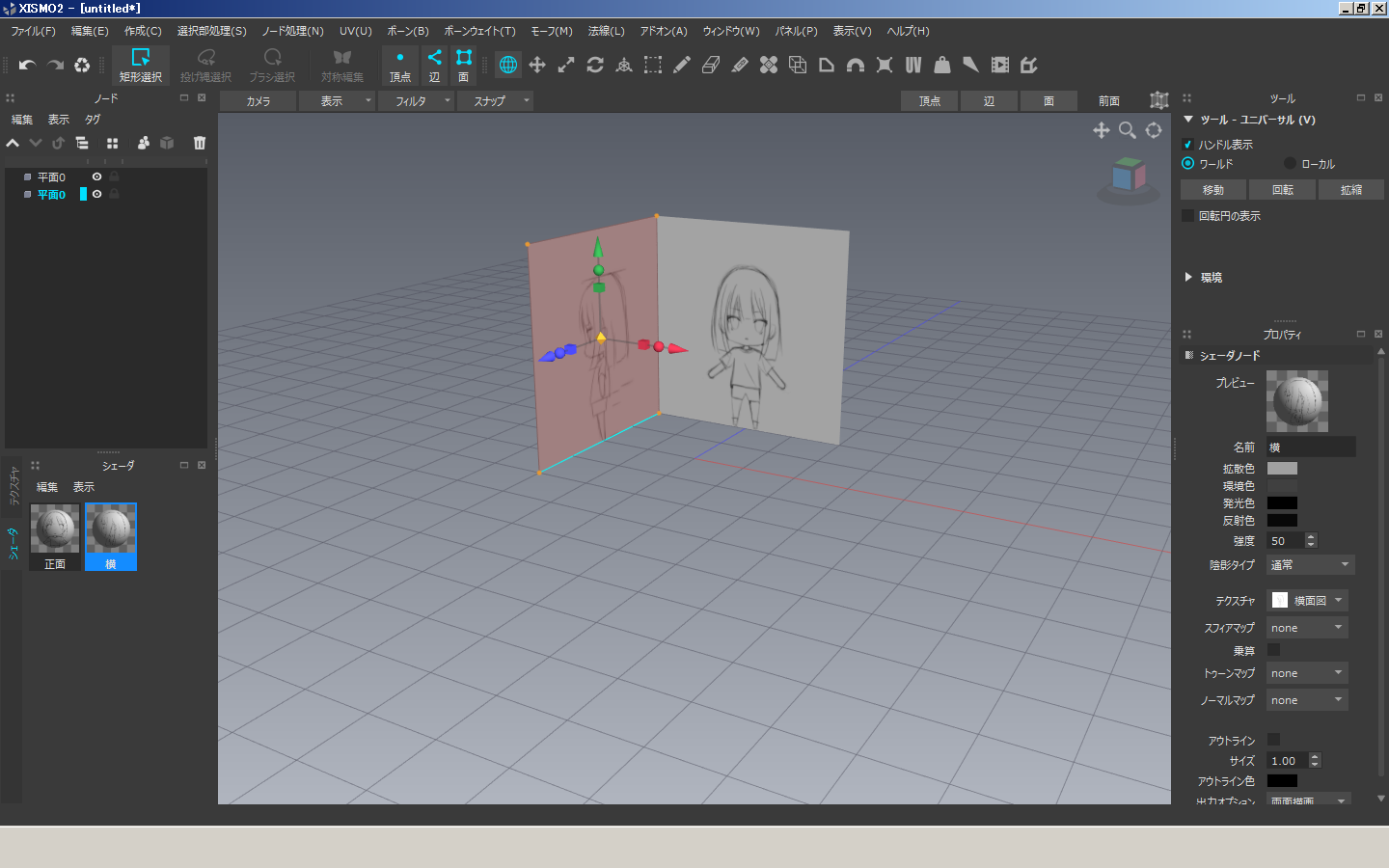
Task: Open the 陰影タイプ dropdown
Action: point(1311,564)
